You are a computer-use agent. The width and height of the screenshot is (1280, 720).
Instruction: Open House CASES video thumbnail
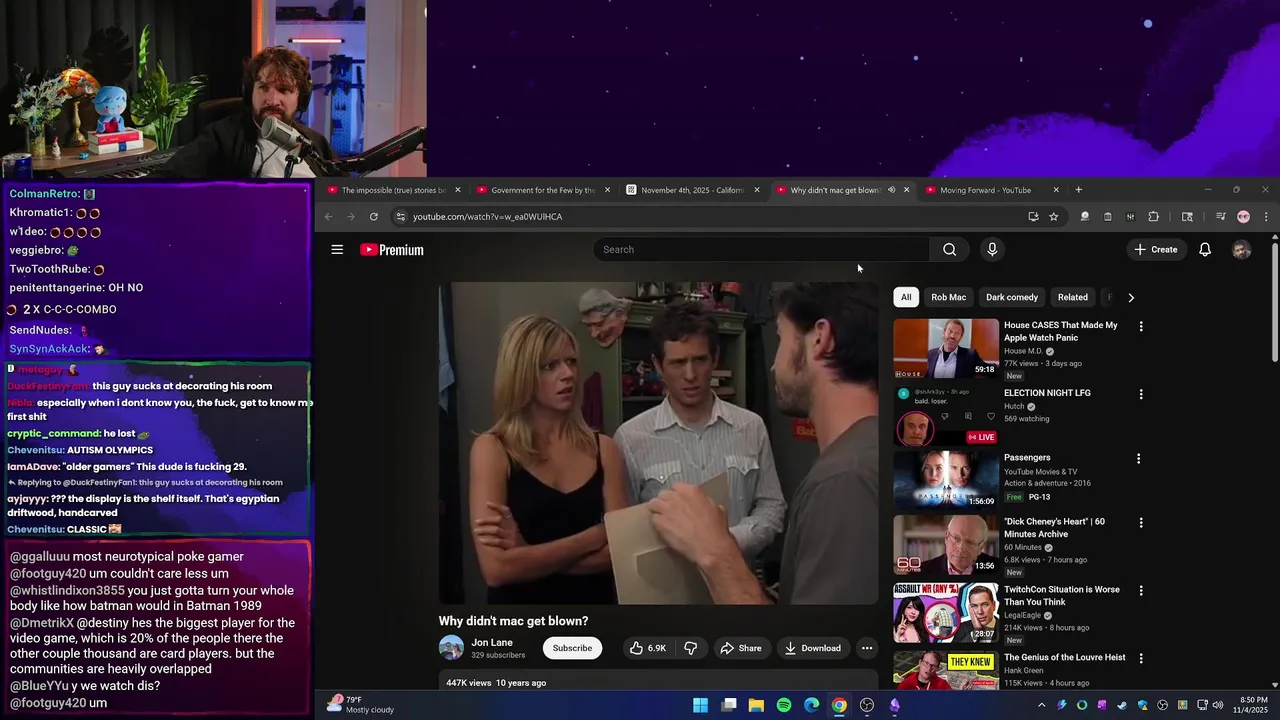pyautogui.click(x=945, y=348)
